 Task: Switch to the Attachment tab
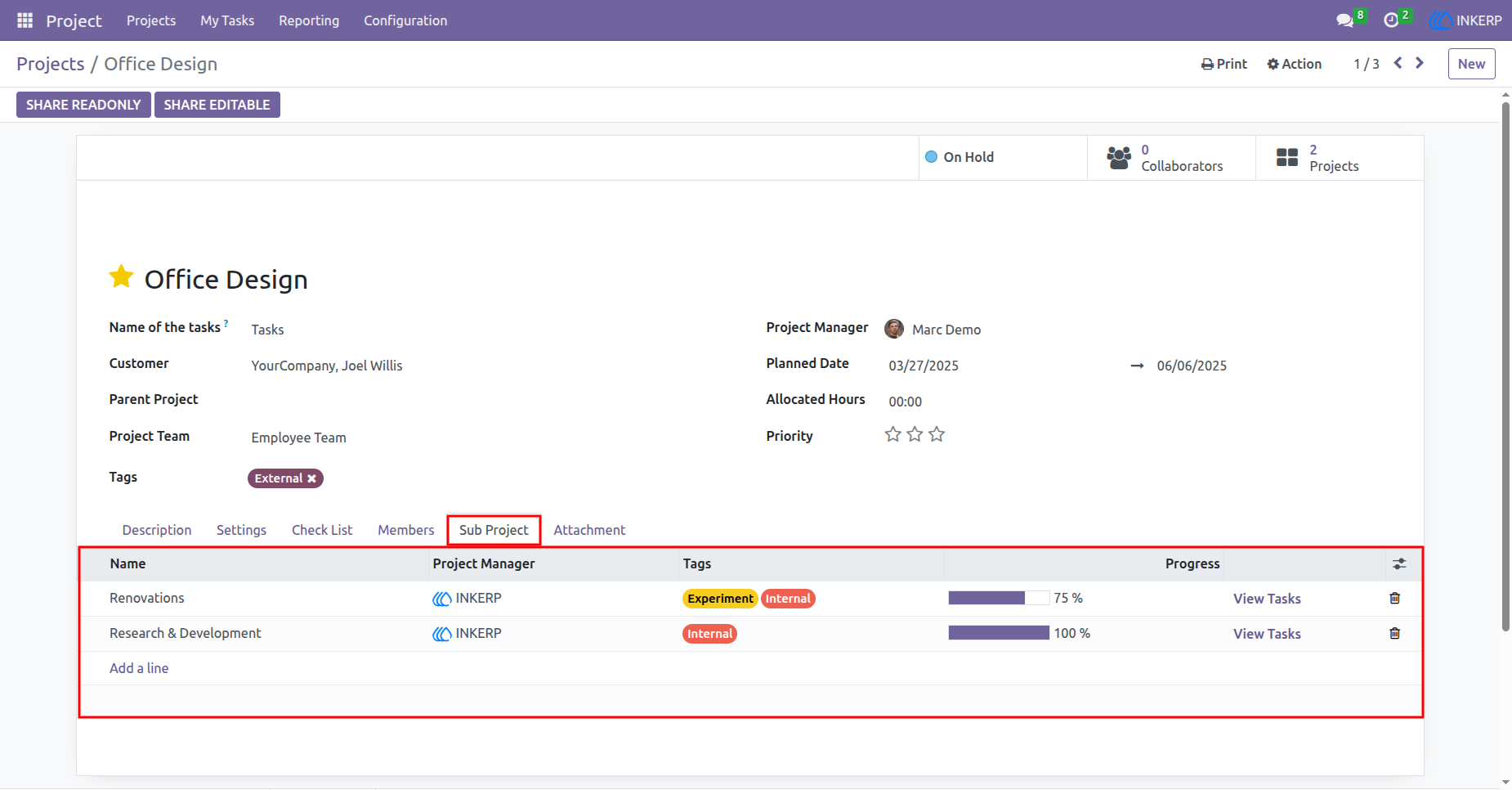pyautogui.click(x=589, y=530)
